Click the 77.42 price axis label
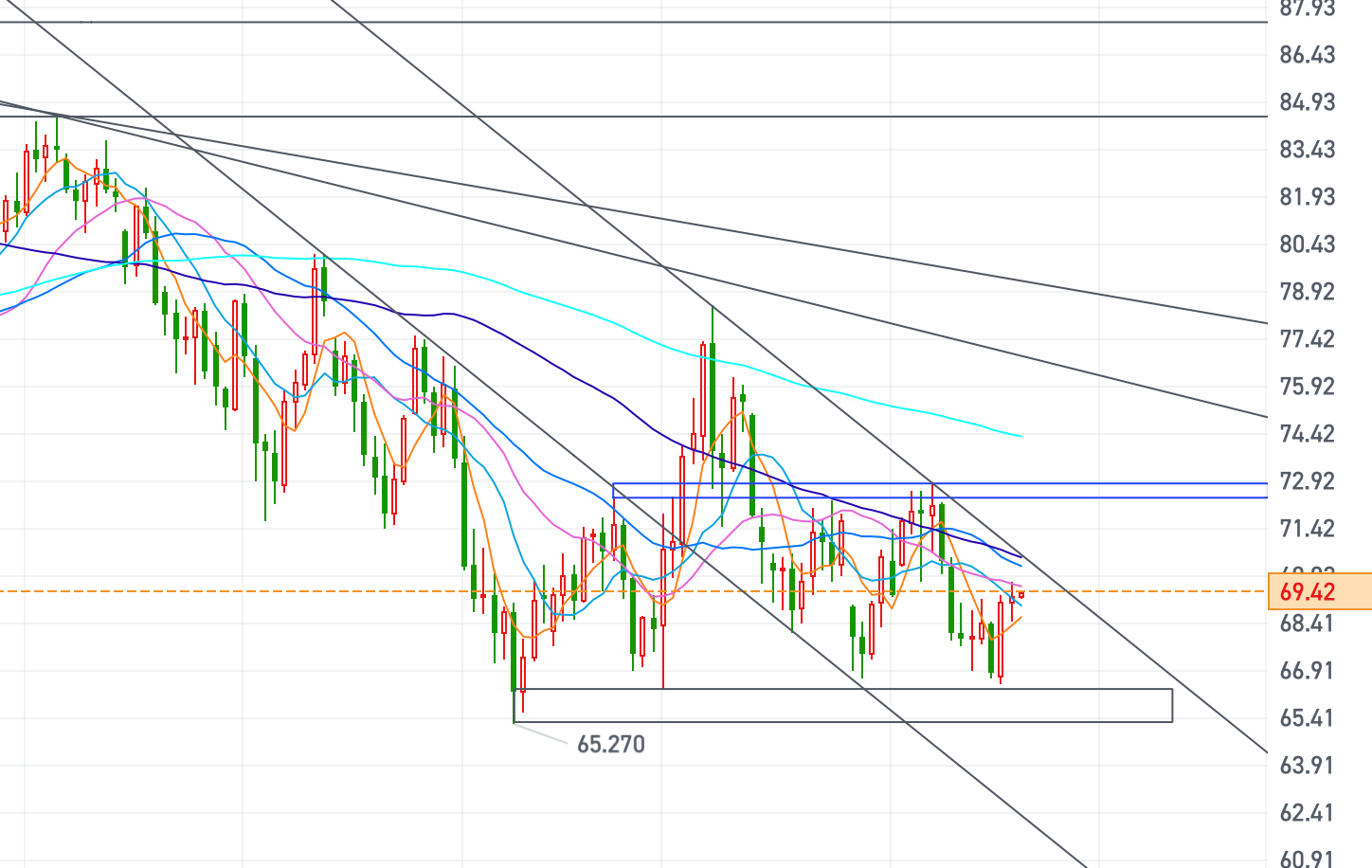The width and height of the screenshot is (1372, 868). (1307, 338)
